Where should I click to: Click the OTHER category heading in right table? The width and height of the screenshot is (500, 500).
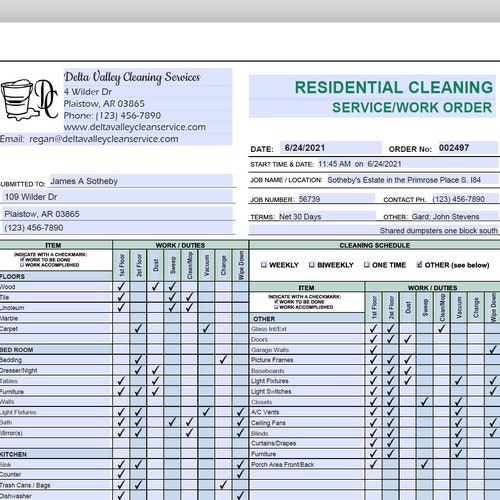click(264, 319)
